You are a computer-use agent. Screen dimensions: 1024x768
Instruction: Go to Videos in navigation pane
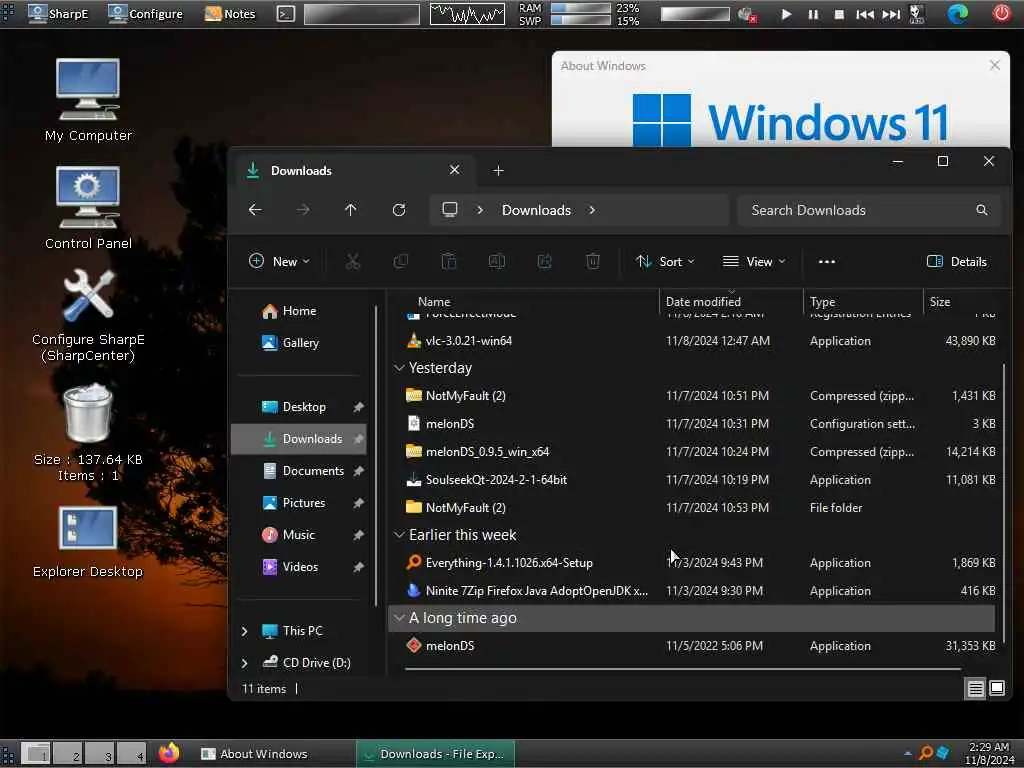[298, 567]
